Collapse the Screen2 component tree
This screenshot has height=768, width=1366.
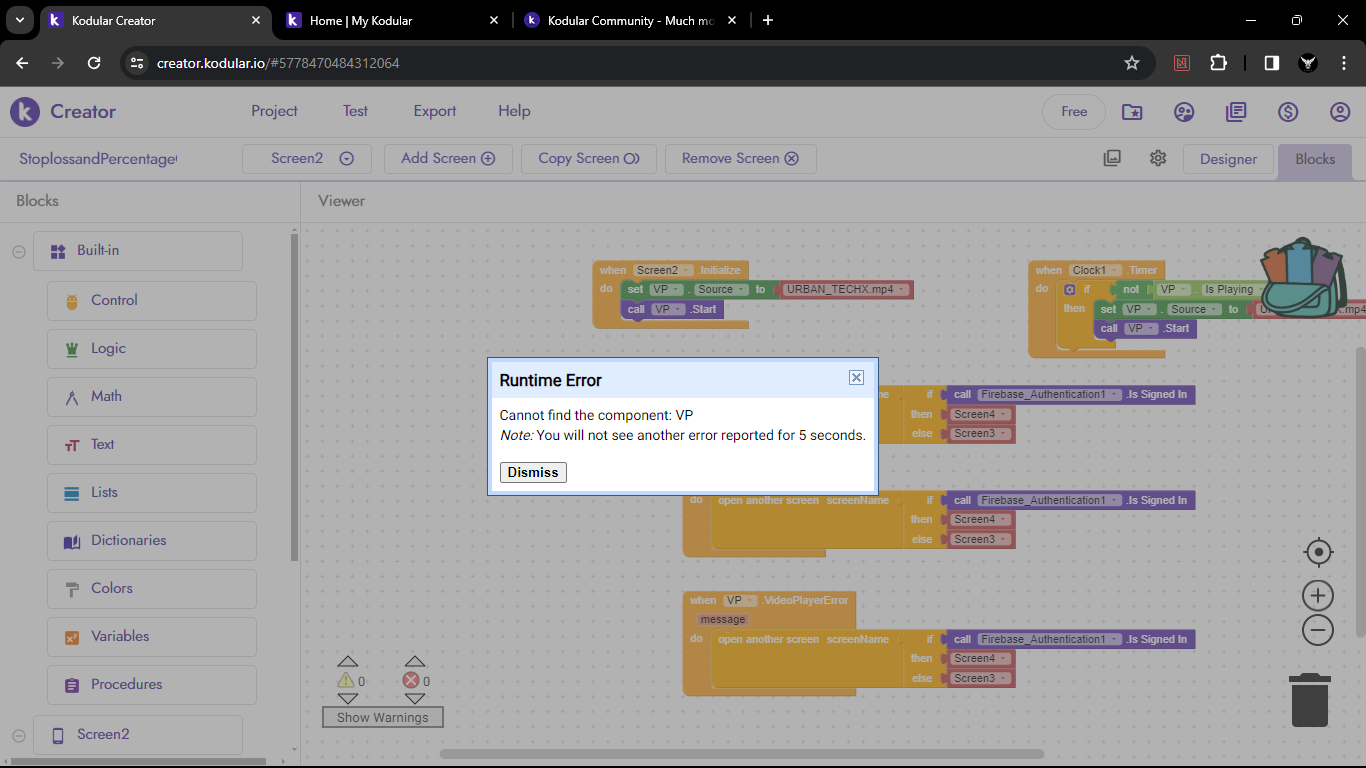tap(19, 735)
